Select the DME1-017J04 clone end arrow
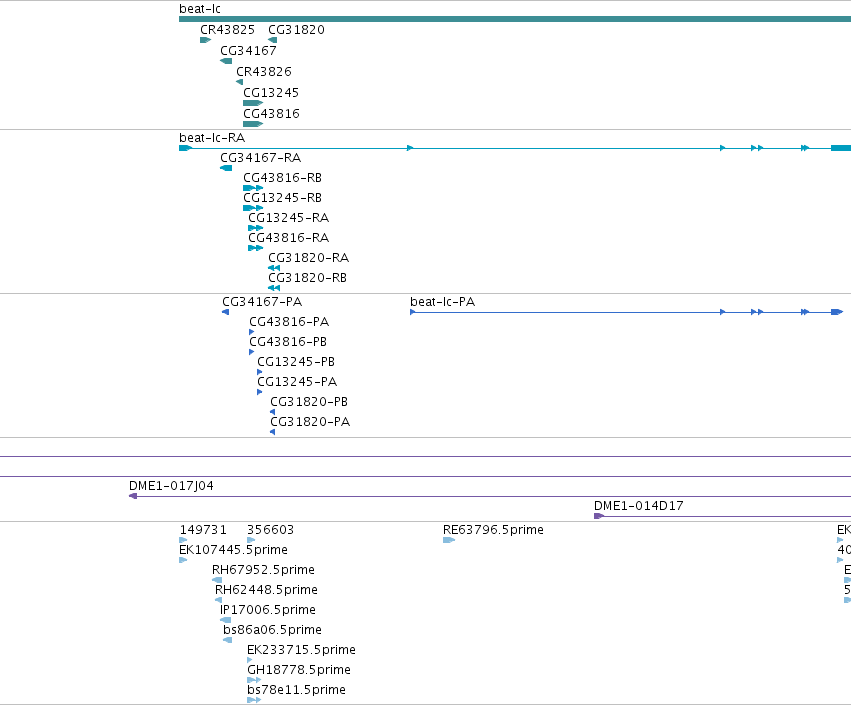The image size is (851, 705). coord(133,496)
